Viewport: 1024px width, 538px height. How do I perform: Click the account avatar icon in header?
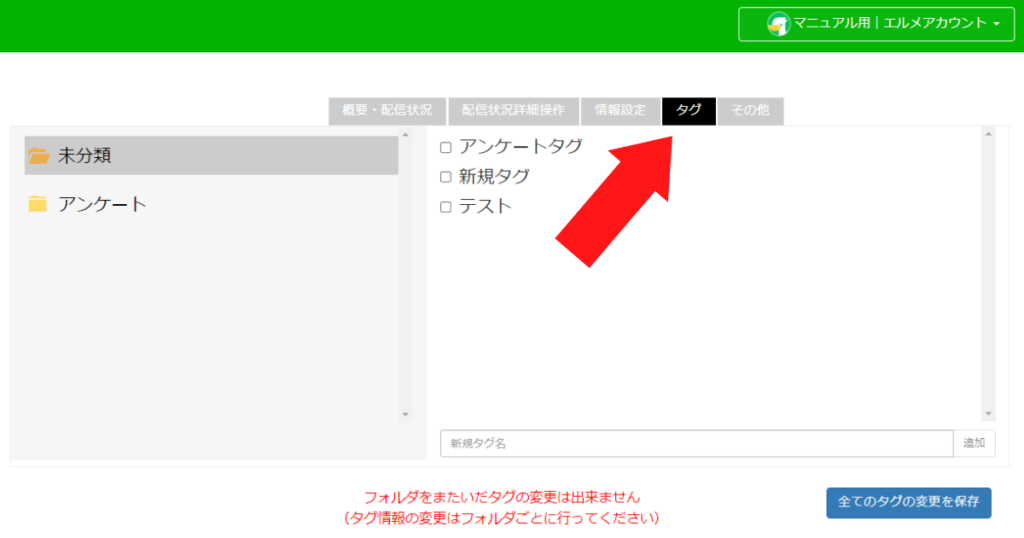pyautogui.click(x=778, y=24)
